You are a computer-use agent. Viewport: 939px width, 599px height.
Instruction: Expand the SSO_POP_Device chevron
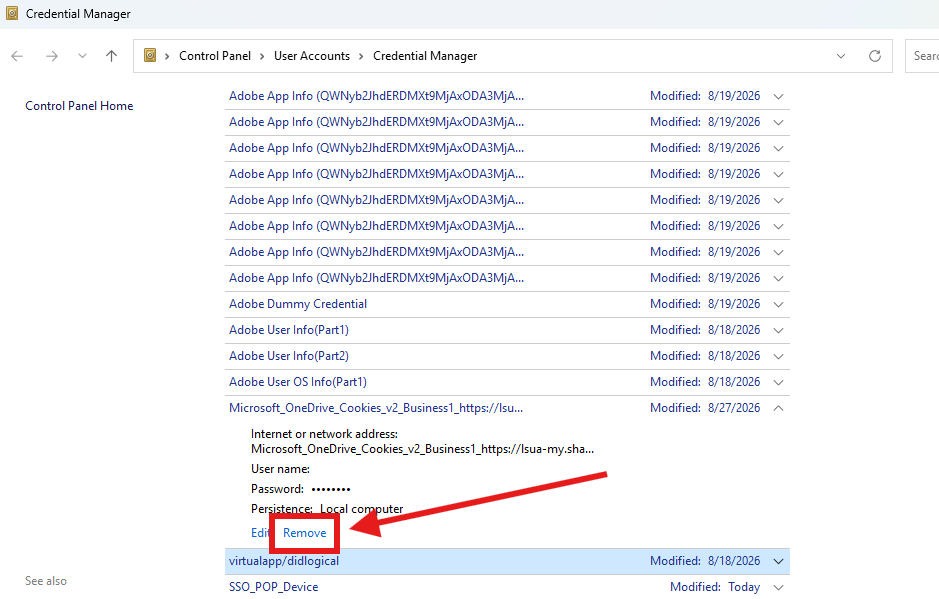[779, 587]
